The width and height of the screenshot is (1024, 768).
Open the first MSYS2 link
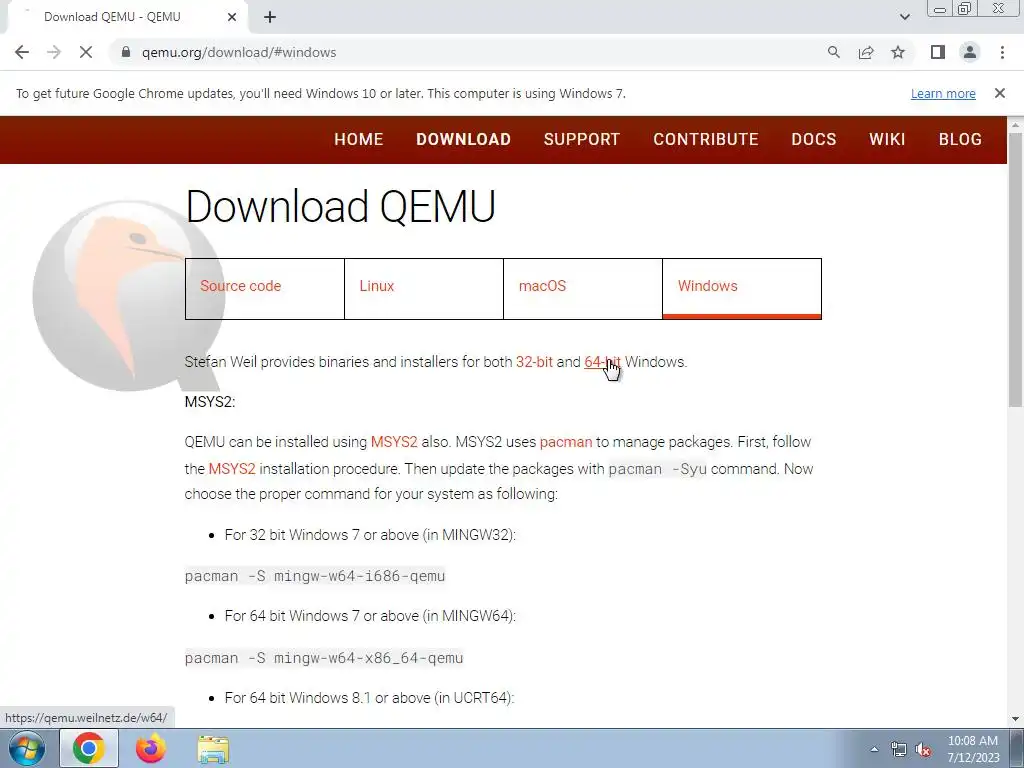[x=394, y=442]
